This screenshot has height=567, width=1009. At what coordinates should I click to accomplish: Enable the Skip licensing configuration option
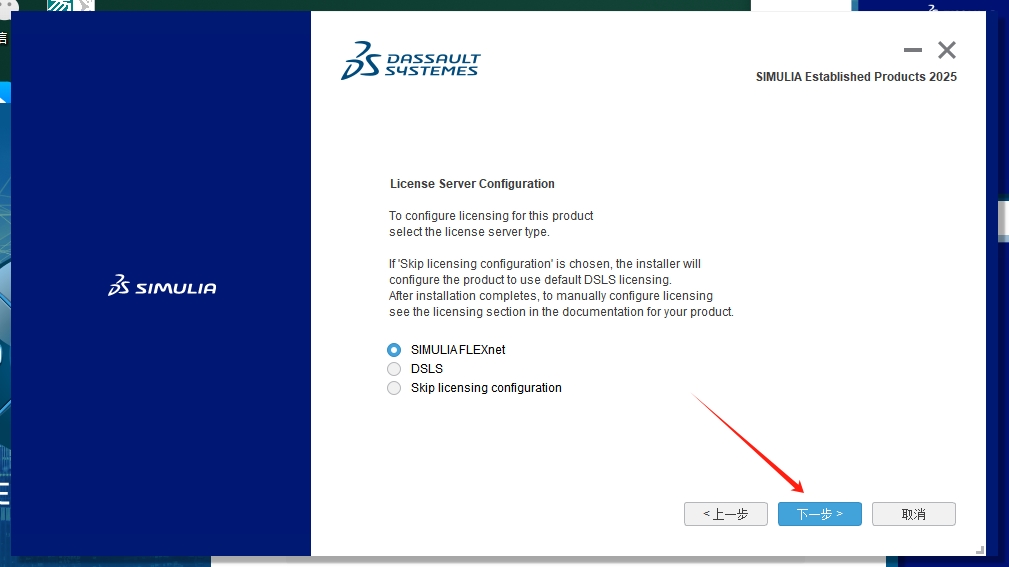point(394,388)
